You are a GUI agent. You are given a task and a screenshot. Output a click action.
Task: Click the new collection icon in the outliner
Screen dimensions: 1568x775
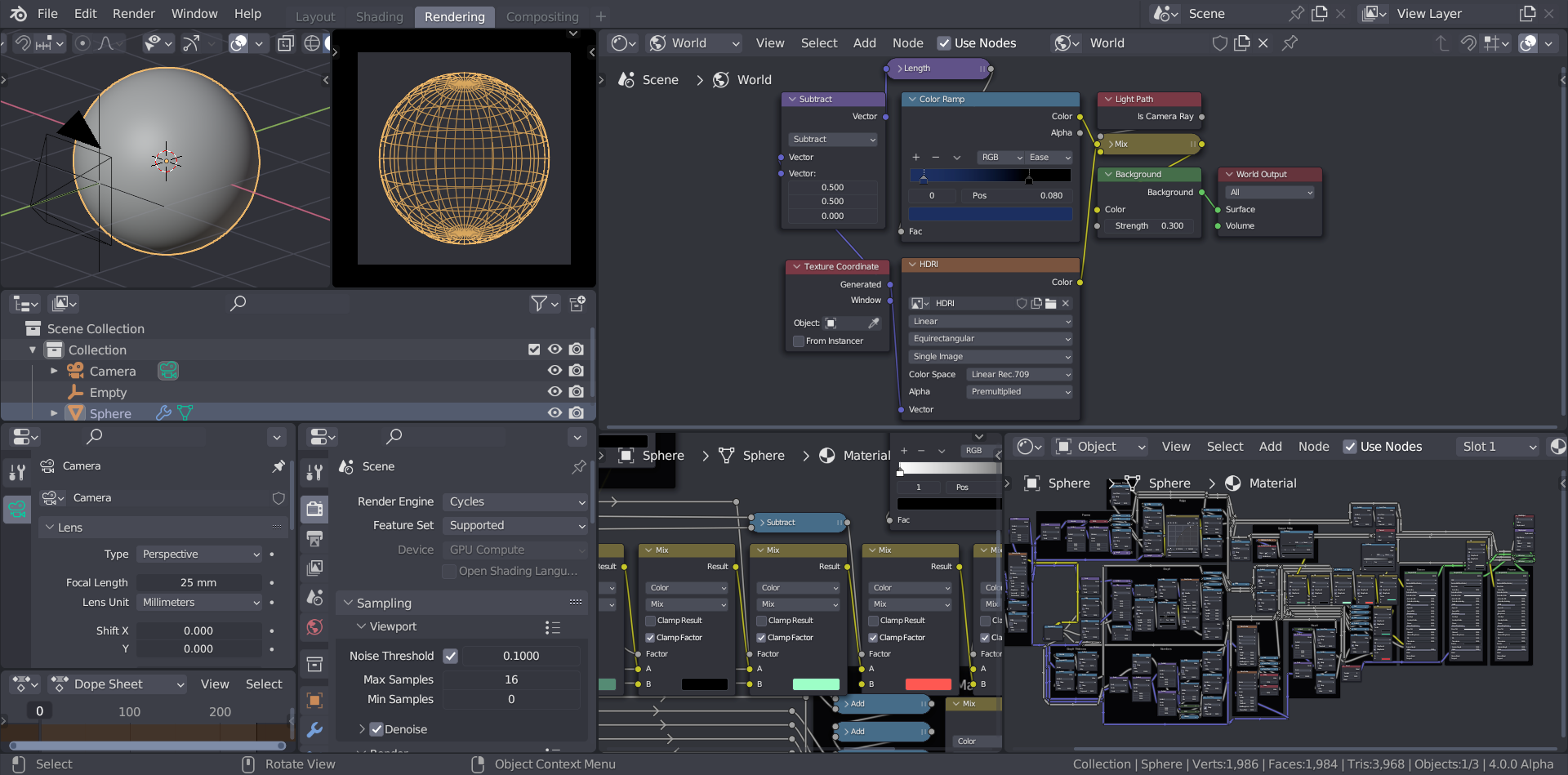tap(577, 304)
